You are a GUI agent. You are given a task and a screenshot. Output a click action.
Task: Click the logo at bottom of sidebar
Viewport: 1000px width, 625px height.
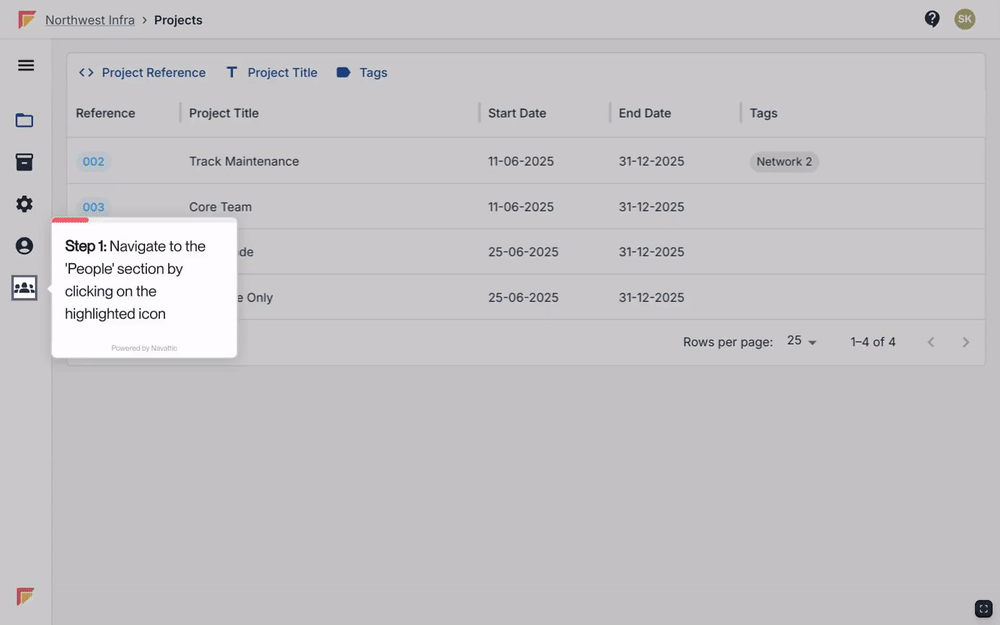click(x=25, y=596)
